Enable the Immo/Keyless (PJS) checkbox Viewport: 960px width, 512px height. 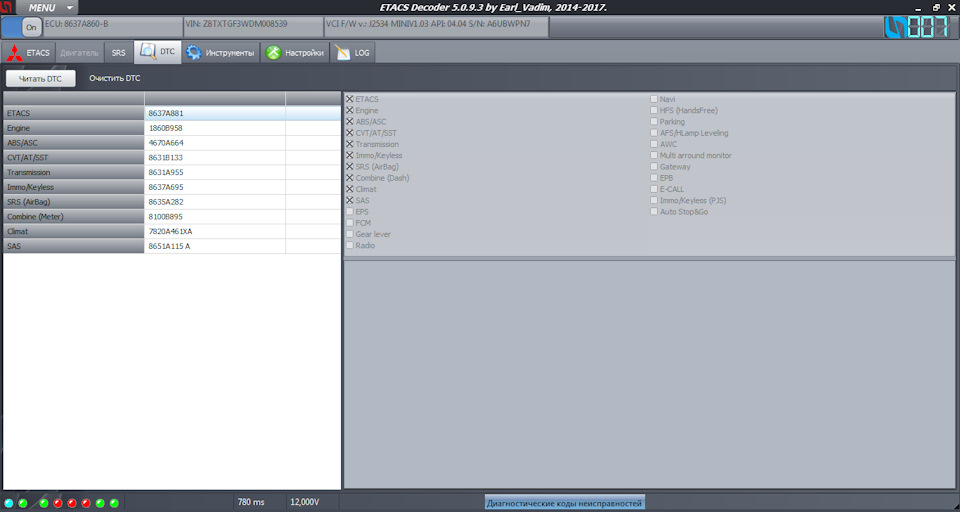point(654,200)
